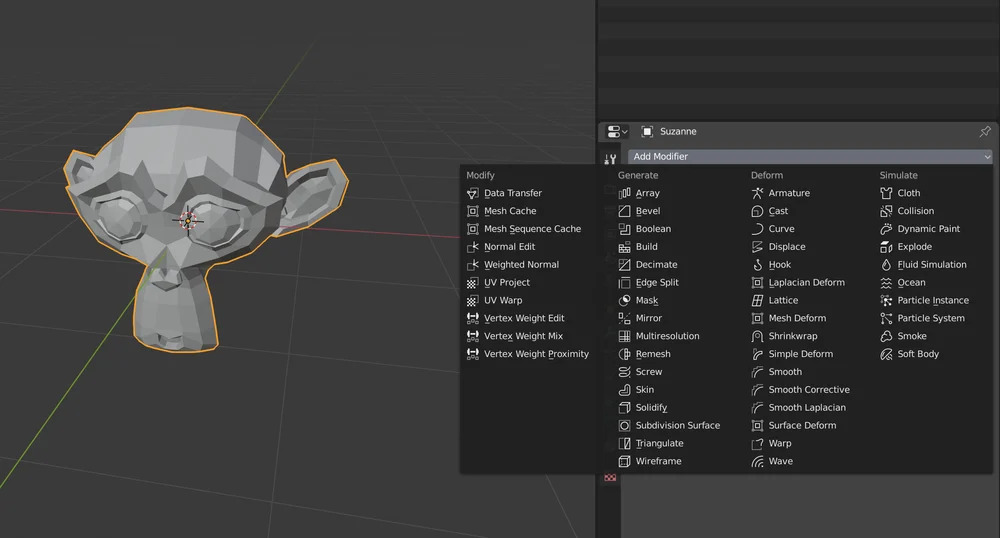Click the Cloth simulation icon
1000x538 pixels.
pyautogui.click(x=886, y=193)
